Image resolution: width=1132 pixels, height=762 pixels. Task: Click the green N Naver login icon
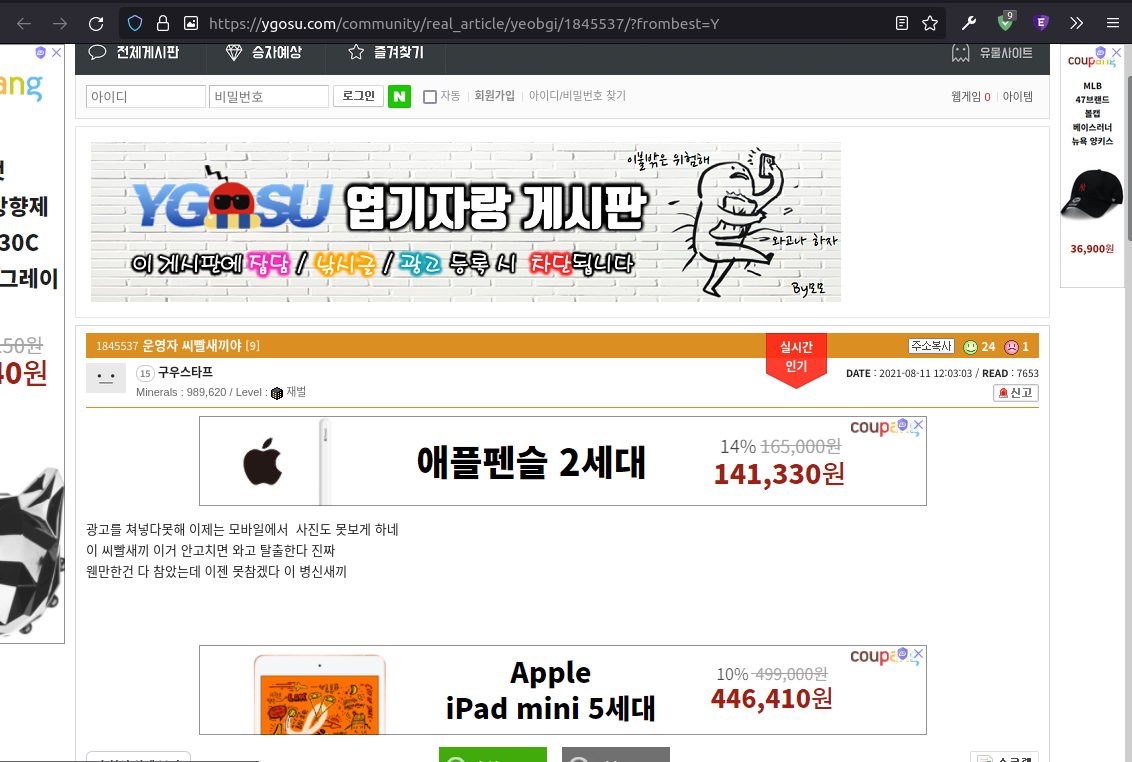399,96
